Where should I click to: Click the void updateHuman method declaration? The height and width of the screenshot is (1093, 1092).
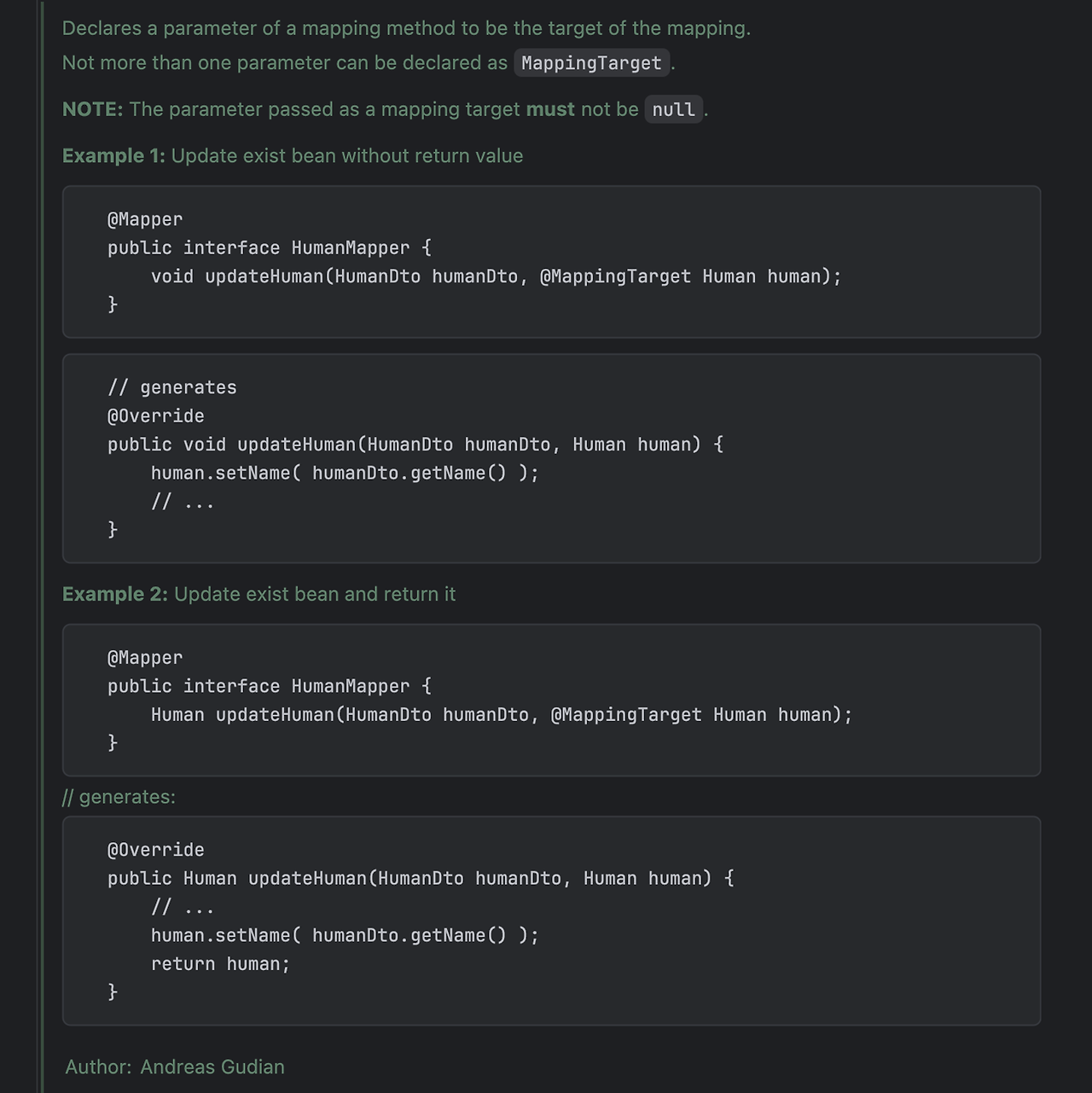click(x=496, y=276)
